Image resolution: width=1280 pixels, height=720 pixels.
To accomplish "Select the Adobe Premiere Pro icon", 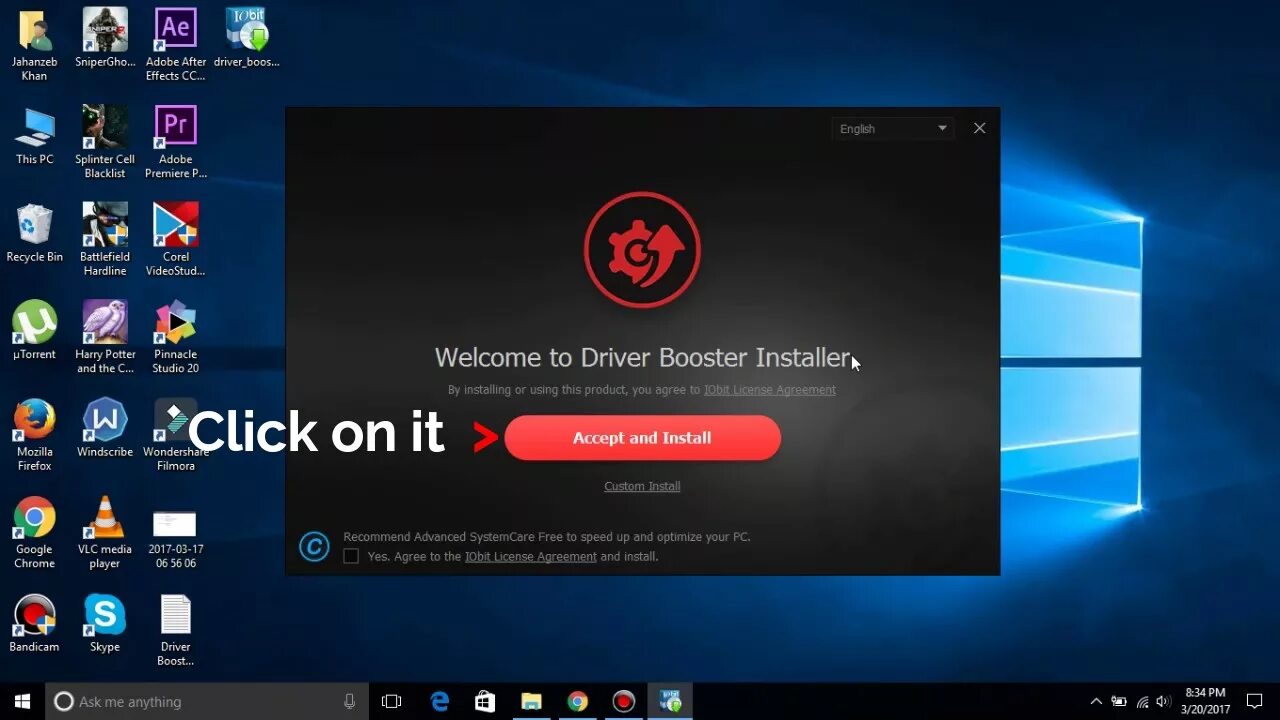I will point(175,143).
